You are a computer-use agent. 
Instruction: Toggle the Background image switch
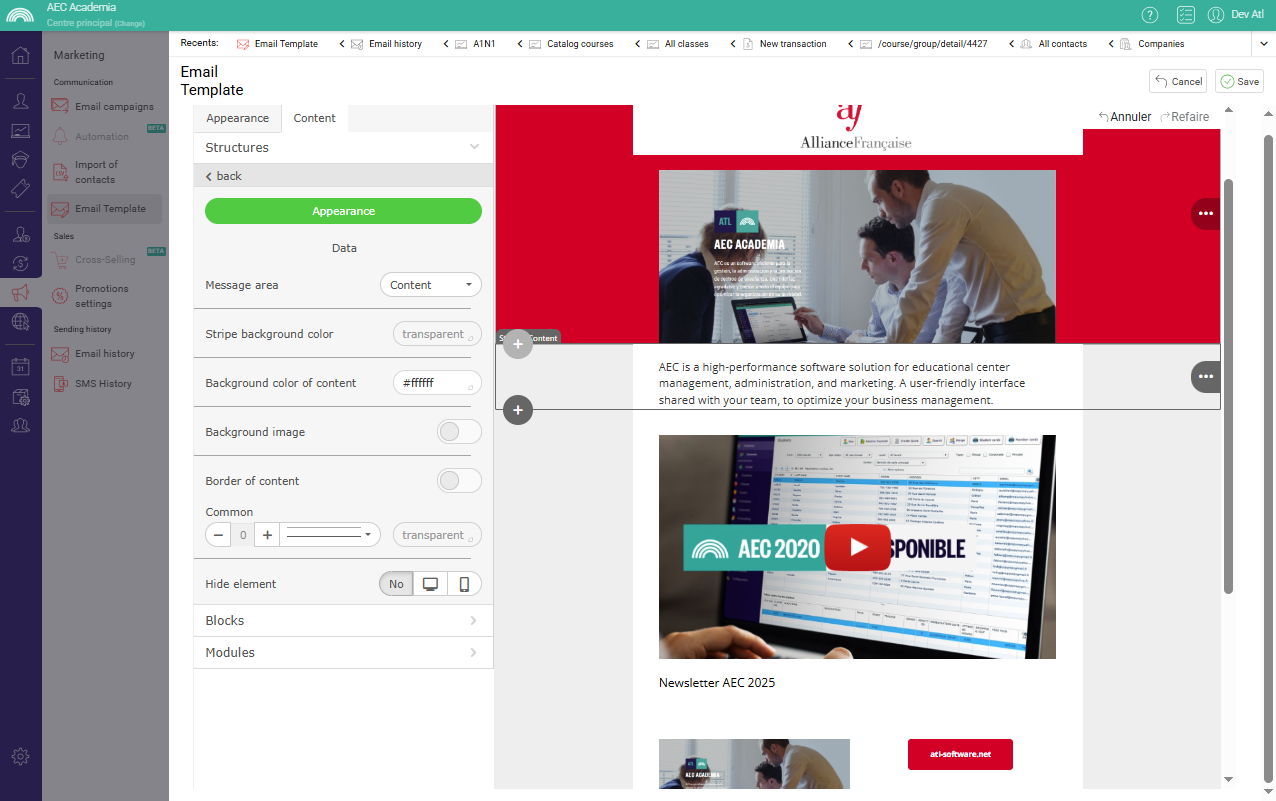point(459,432)
